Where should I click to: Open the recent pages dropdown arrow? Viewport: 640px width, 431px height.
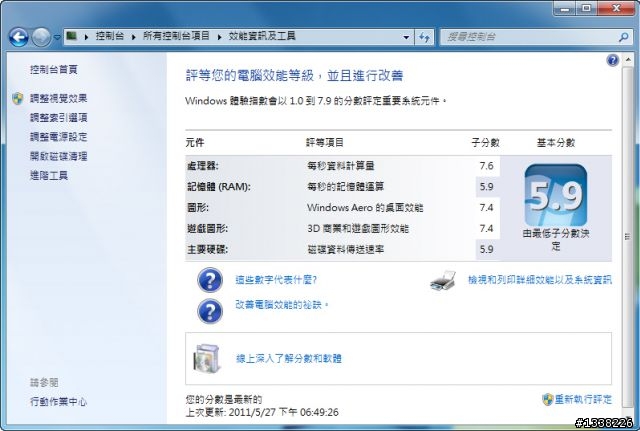tap(57, 37)
